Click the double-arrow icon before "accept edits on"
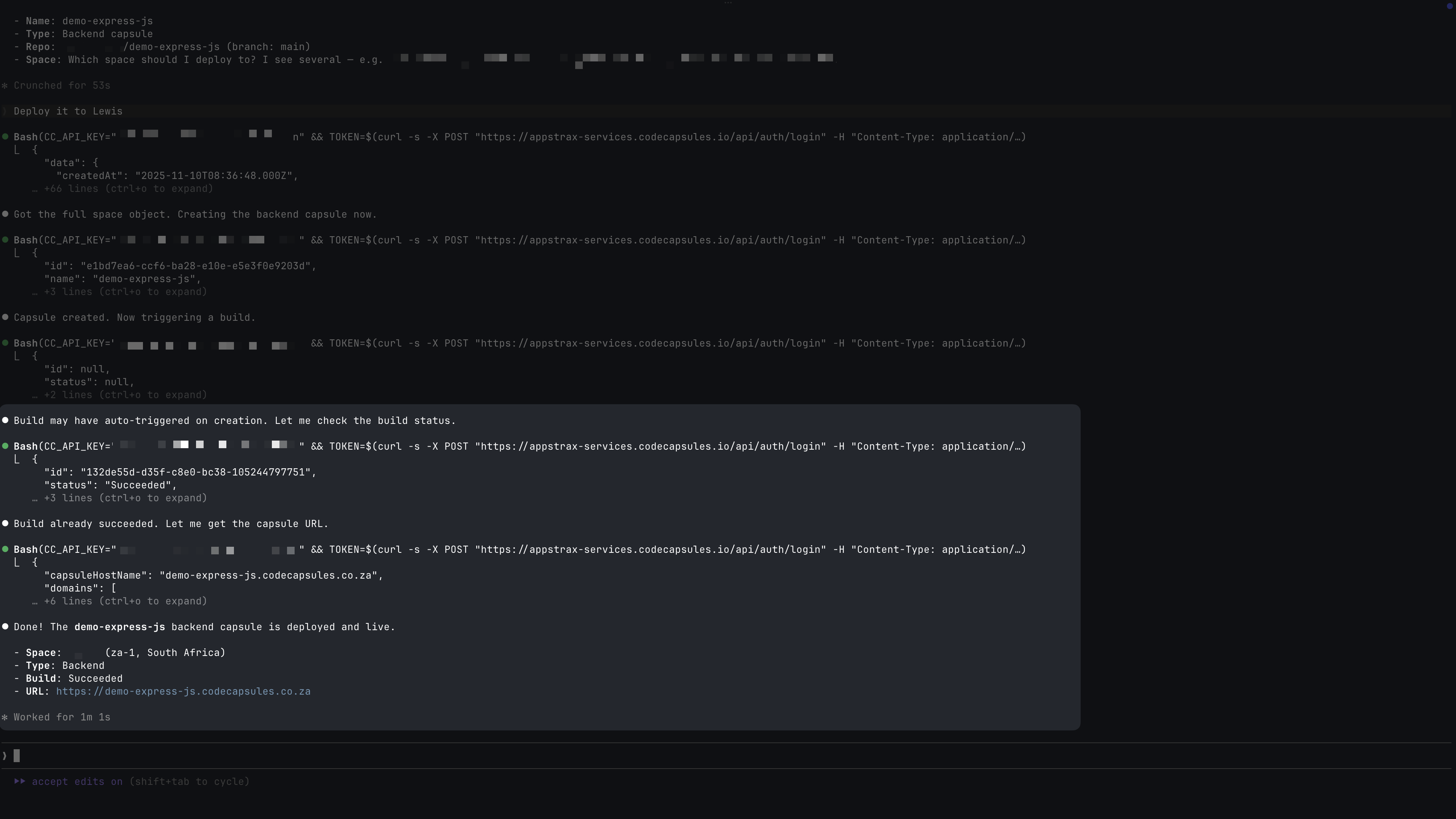 tap(20, 782)
